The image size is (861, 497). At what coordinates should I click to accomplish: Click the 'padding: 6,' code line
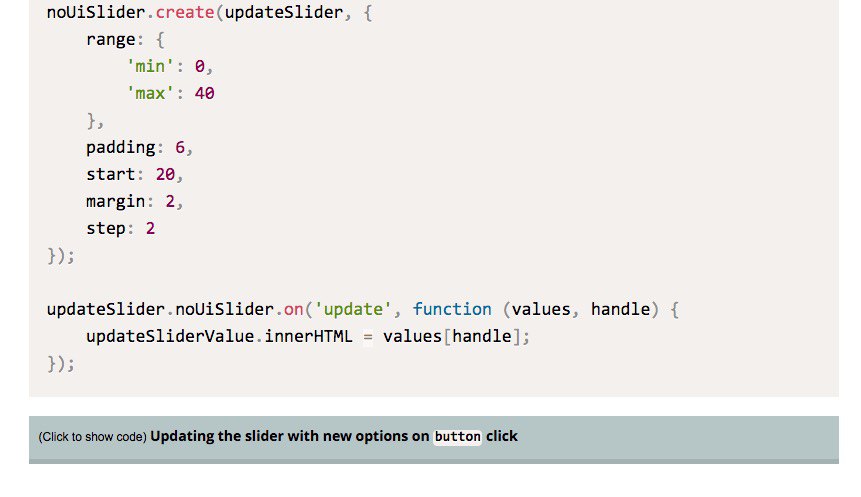139,148
